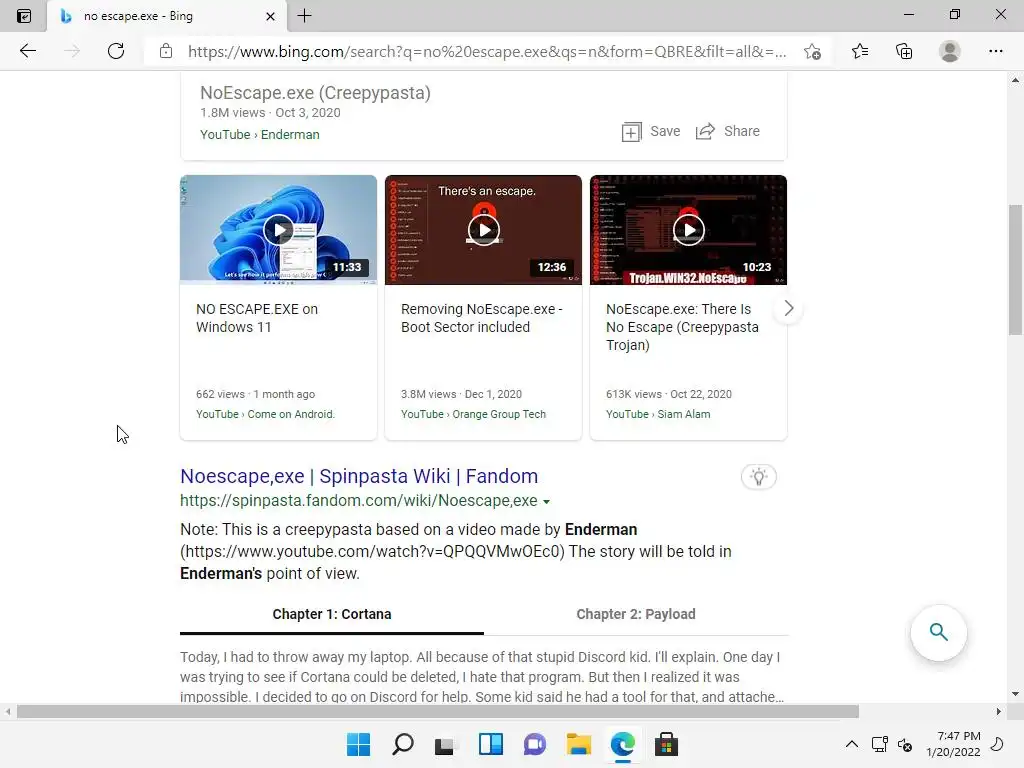
Task: Click the '1.8M views · Oct 3, 2020' text
Action: 270,112
